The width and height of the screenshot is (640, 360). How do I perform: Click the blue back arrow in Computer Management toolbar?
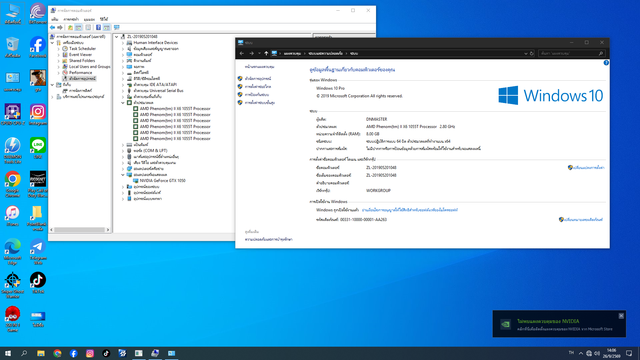(53, 27)
